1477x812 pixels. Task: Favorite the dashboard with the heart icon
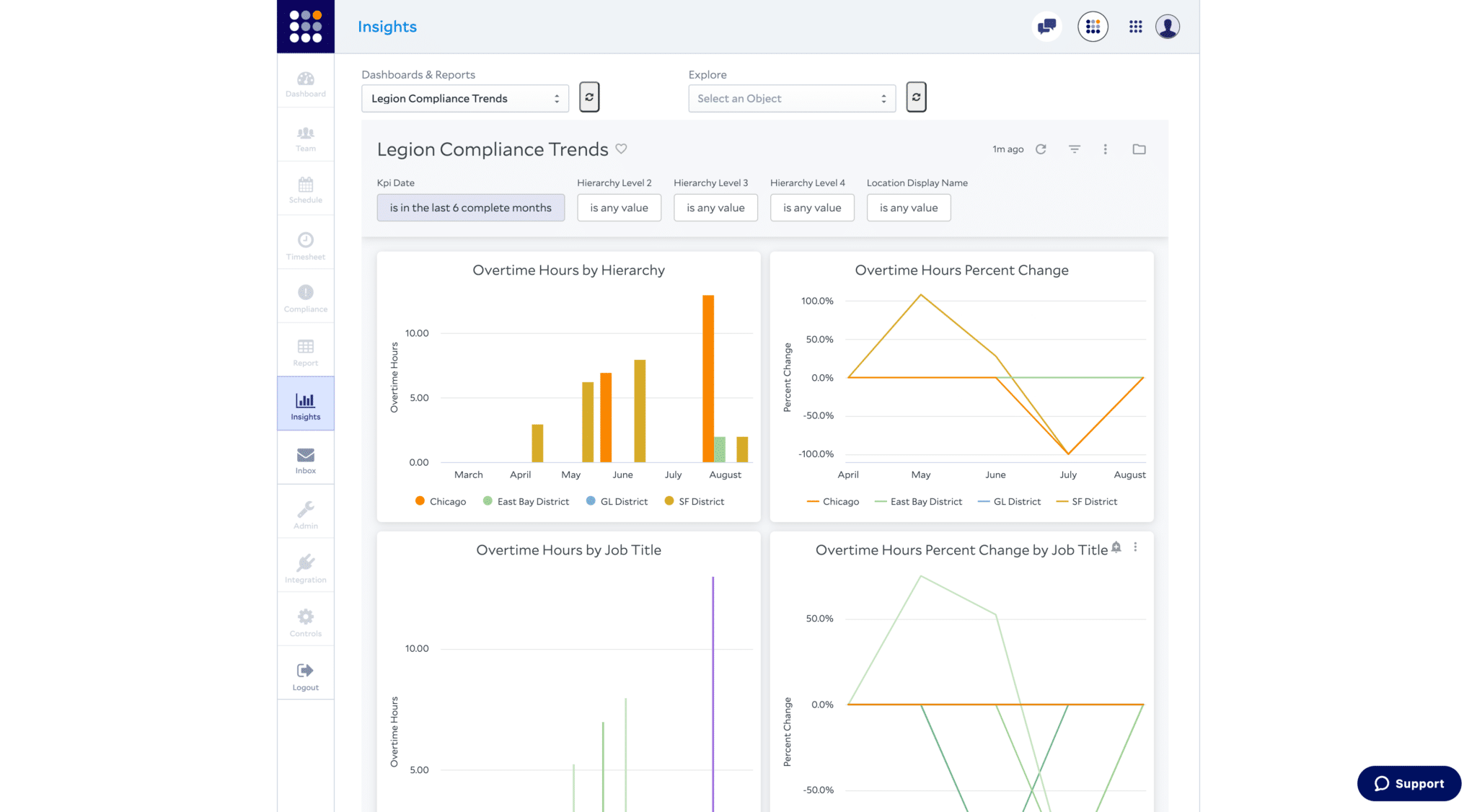point(621,149)
